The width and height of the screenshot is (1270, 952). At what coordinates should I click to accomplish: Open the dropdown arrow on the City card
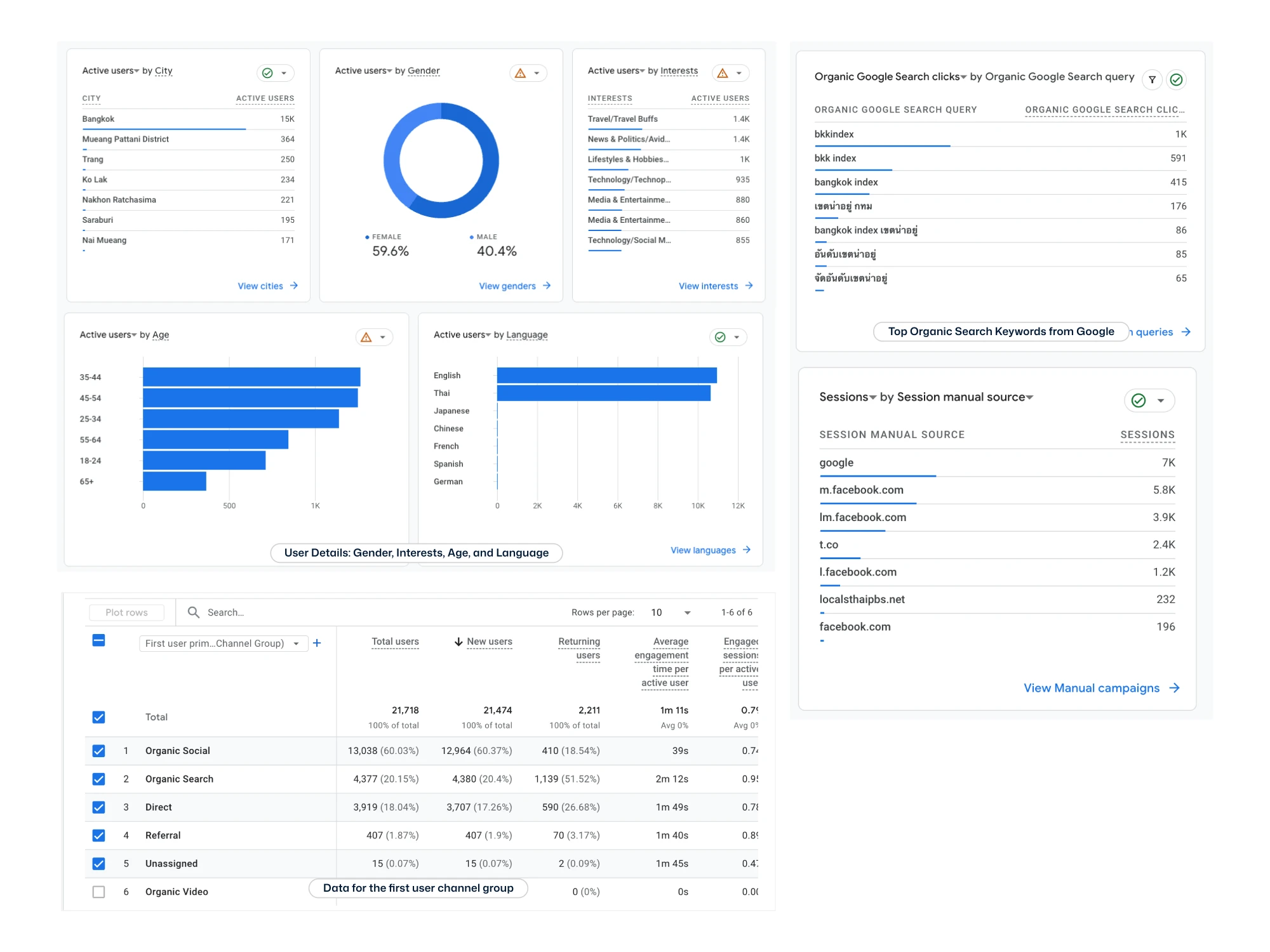(284, 73)
